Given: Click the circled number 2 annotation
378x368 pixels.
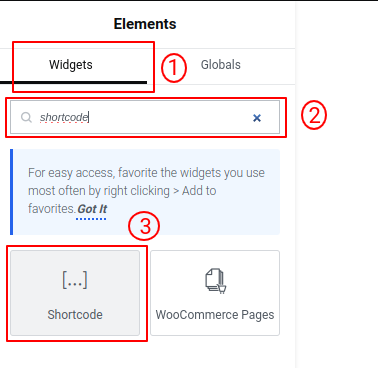Looking at the screenshot, I should (x=314, y=115).
